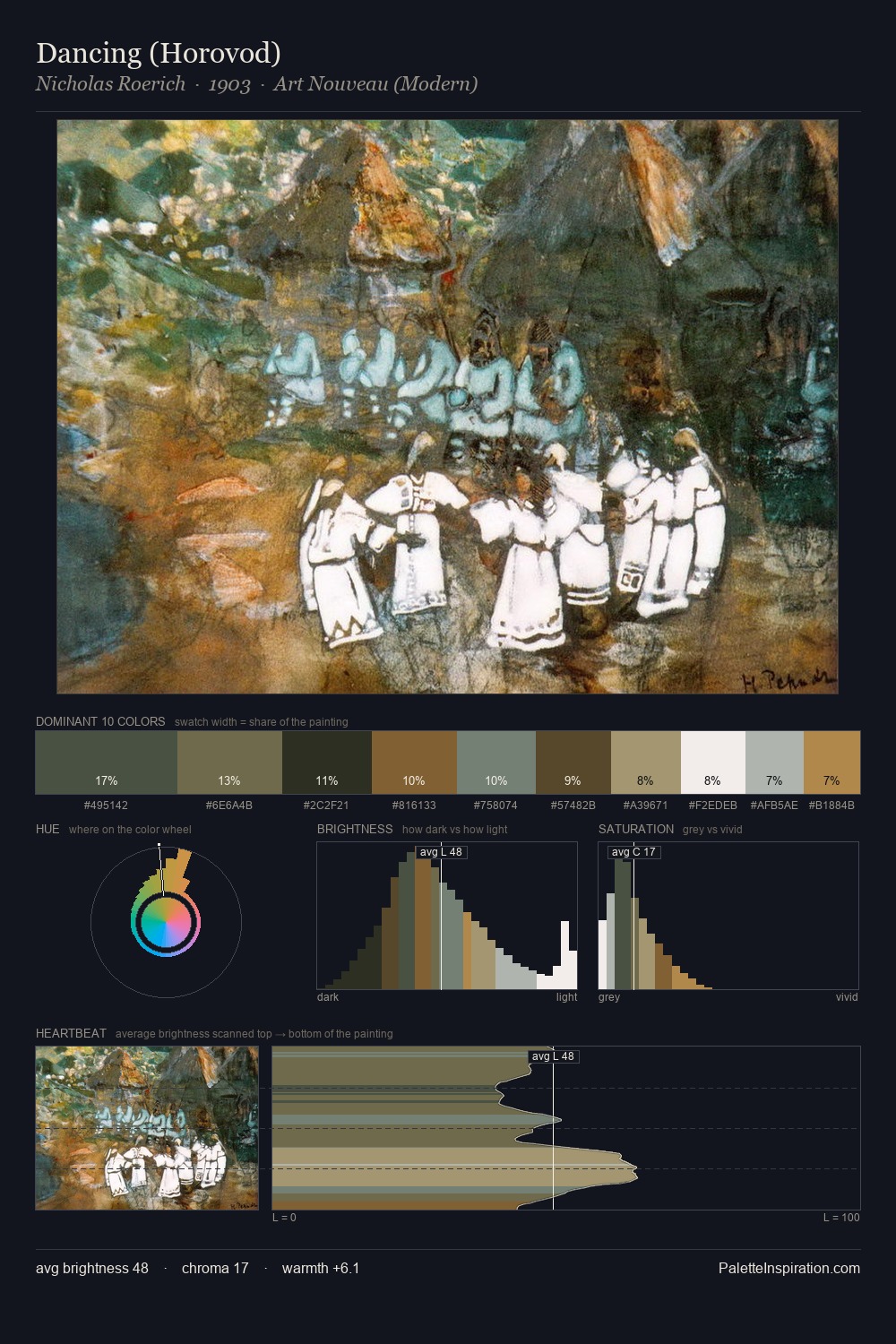The height and width of the screenshot is (1344, 896).
Task: Choose the #F2EDEB off-white swatch
Action: pos(713,762)
